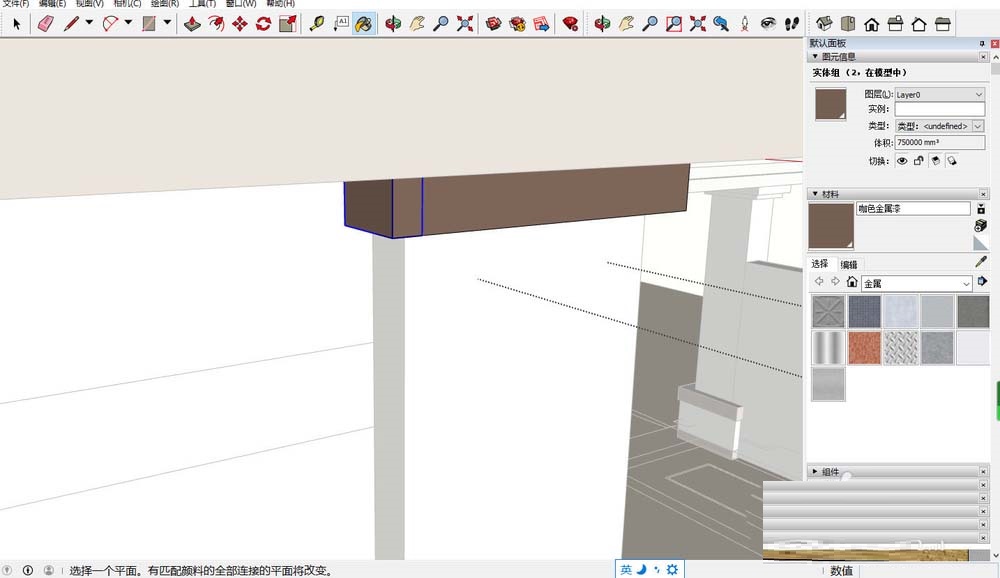Toggle the lock icon in entity info
Screen dimensions: 1000x578
[918, 160]
